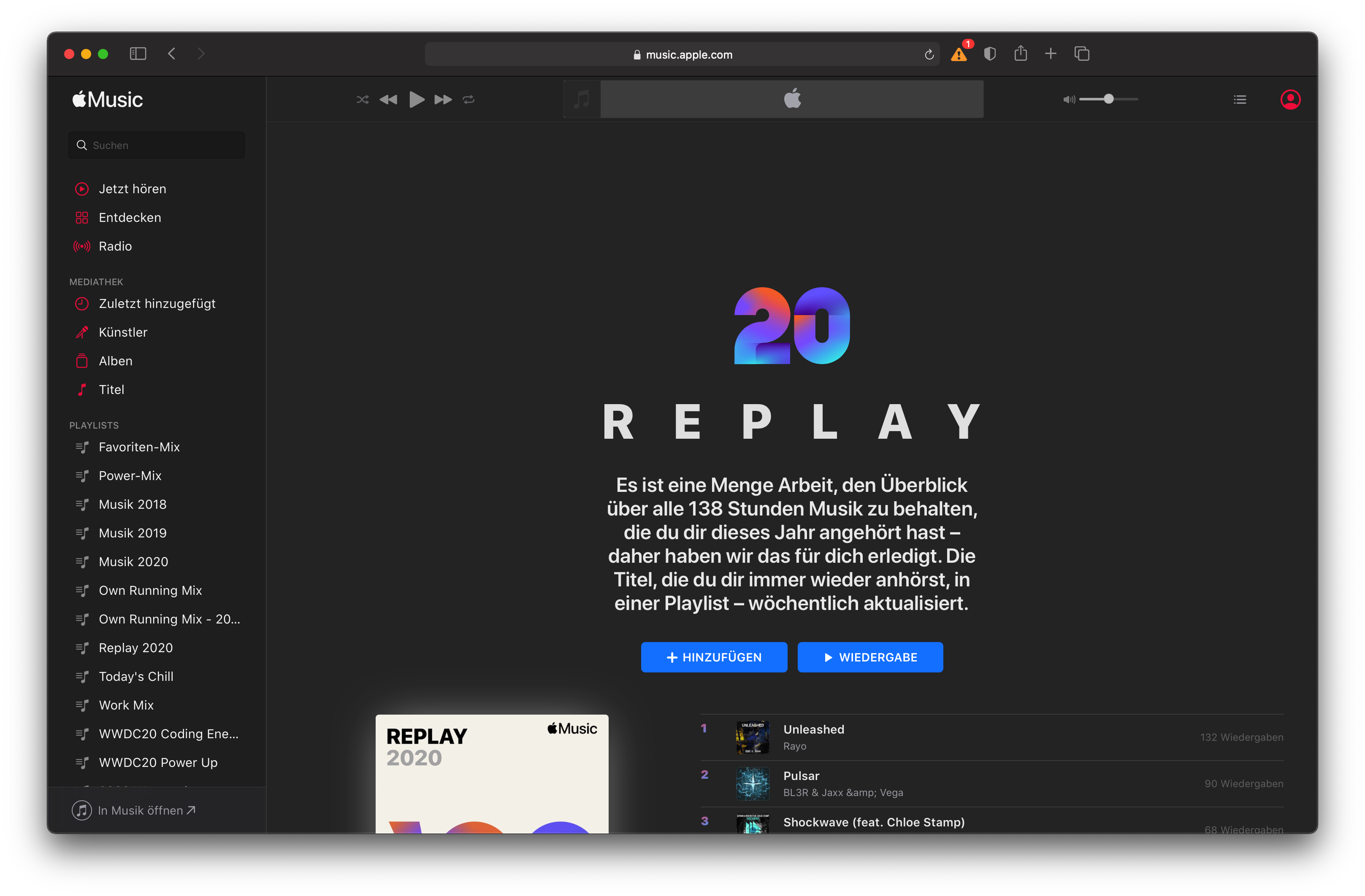1365x896 pixels.
Task: Toggle shuffle playback
Action: 363,100
